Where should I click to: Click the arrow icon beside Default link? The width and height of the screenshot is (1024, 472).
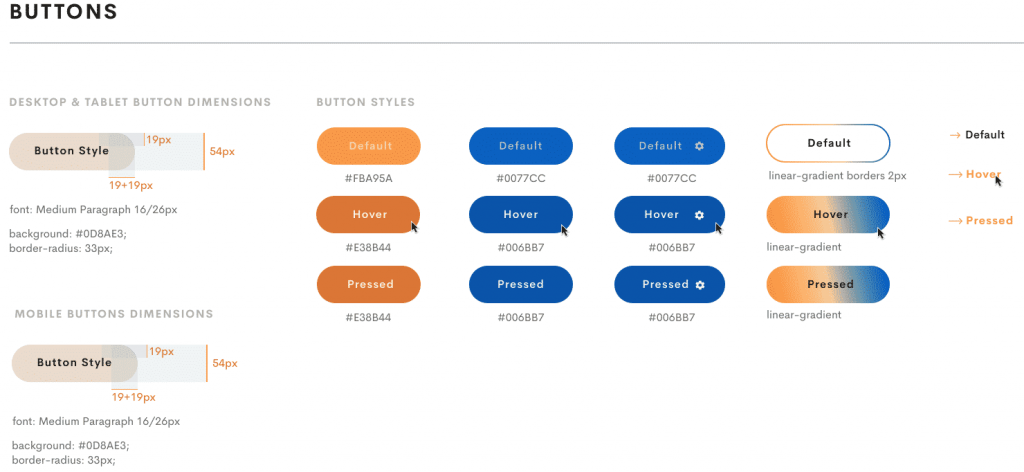point(954,135)
